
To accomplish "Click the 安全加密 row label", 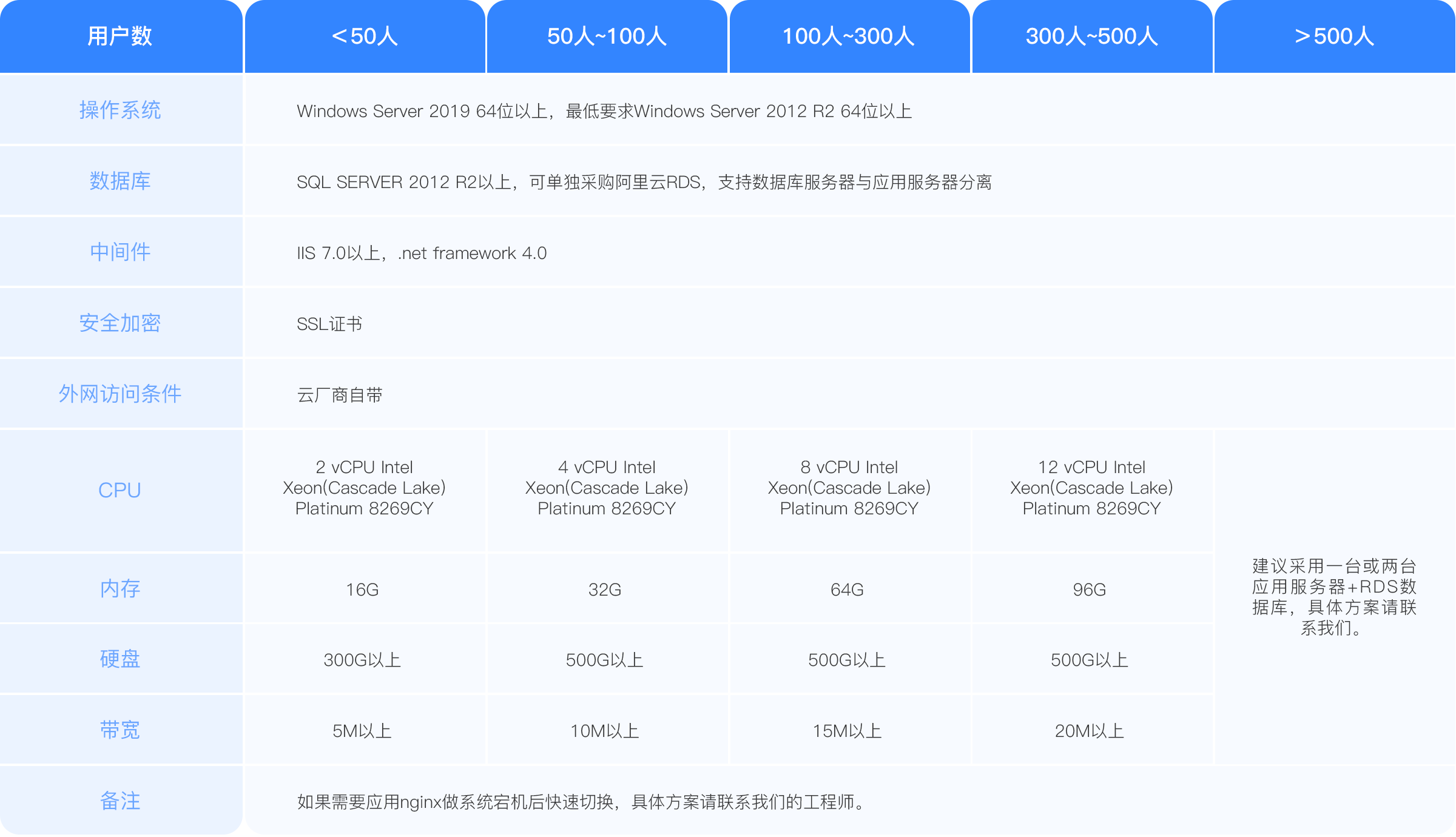I will [x=120, y=323].
